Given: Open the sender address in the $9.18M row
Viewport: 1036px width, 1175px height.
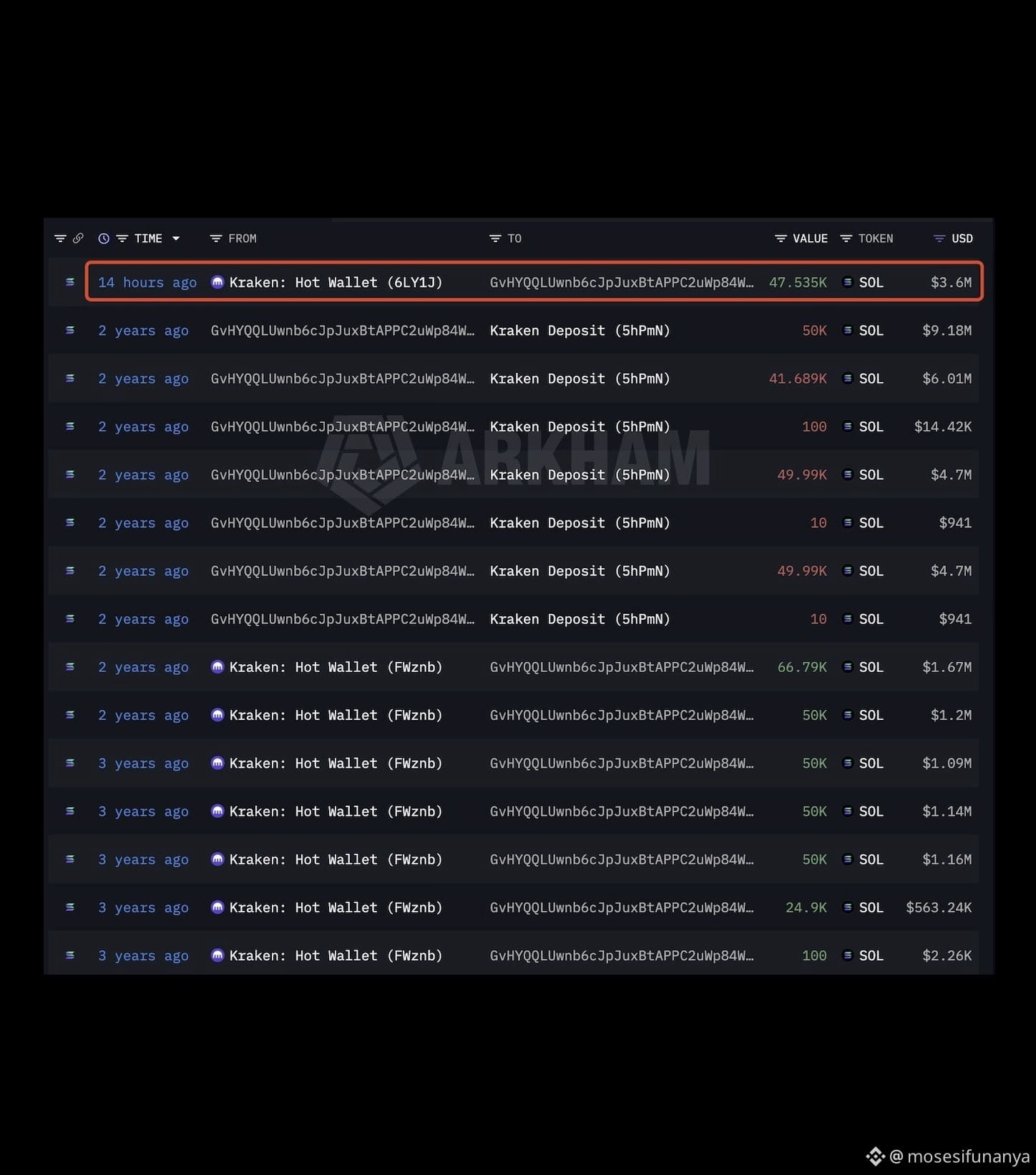Looking at the screenshot, I should coord(343,330).
